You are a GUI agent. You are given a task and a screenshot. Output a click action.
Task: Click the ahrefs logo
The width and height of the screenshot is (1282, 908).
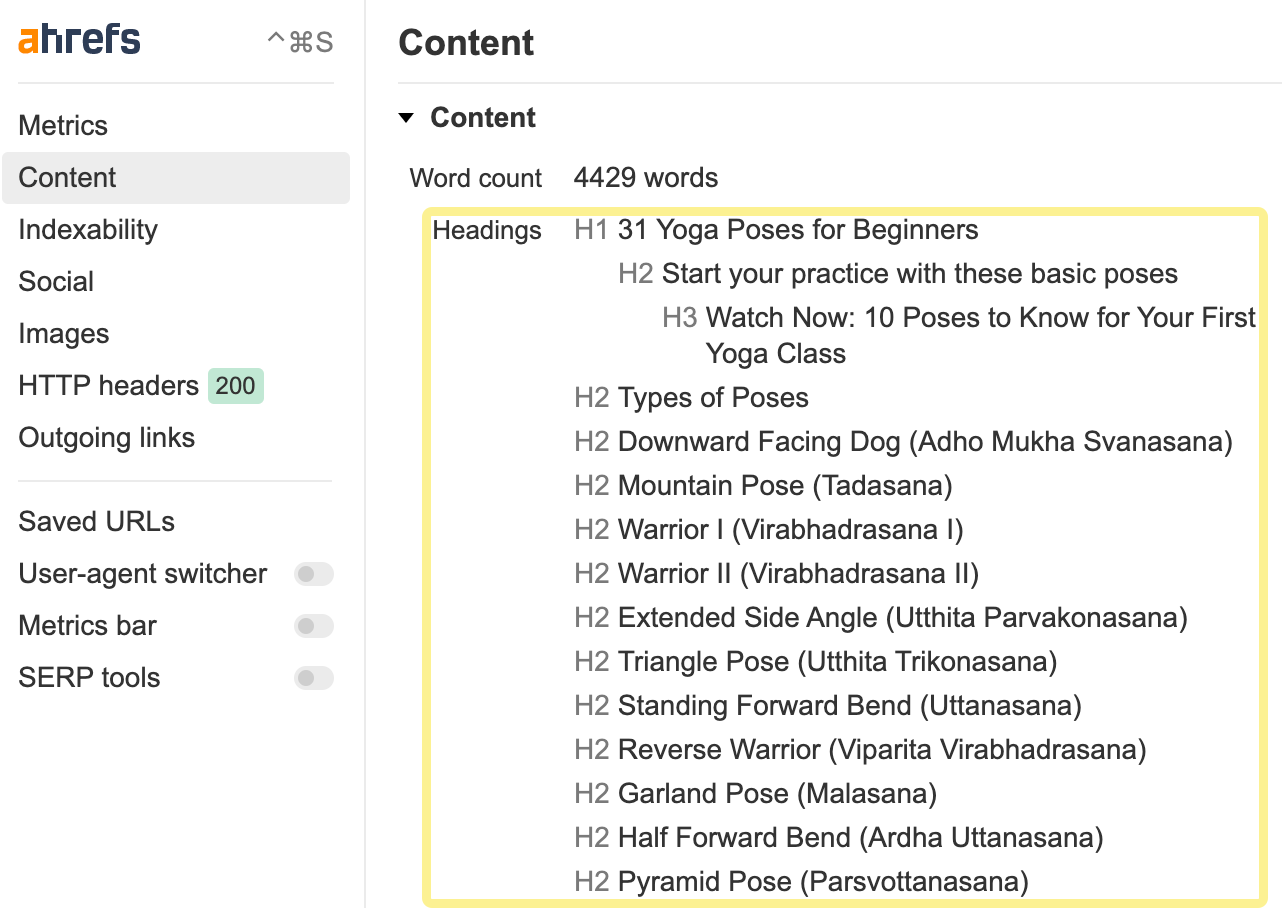[78, 39]
